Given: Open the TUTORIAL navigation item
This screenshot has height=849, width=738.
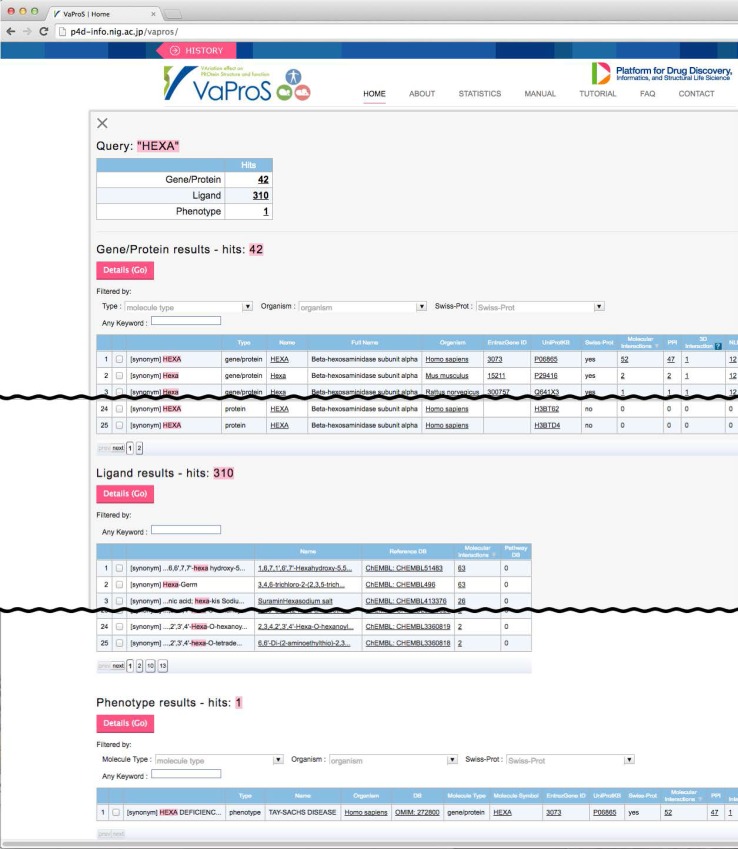Looking at the screenshot, I should click(597, 94).
